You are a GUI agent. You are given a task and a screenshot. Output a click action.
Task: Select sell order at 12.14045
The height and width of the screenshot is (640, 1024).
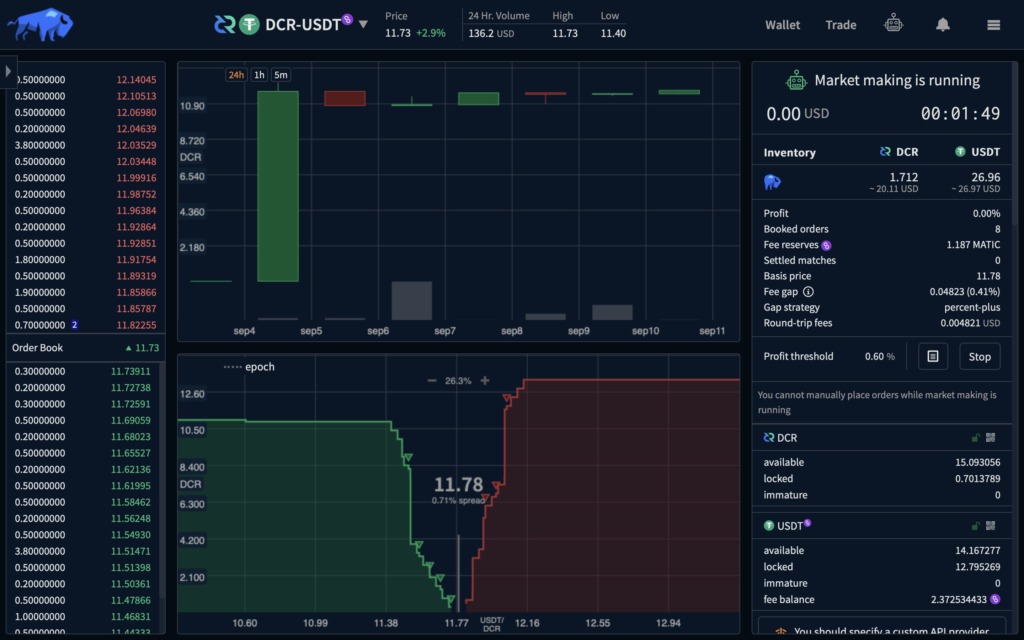click(85, 80)
